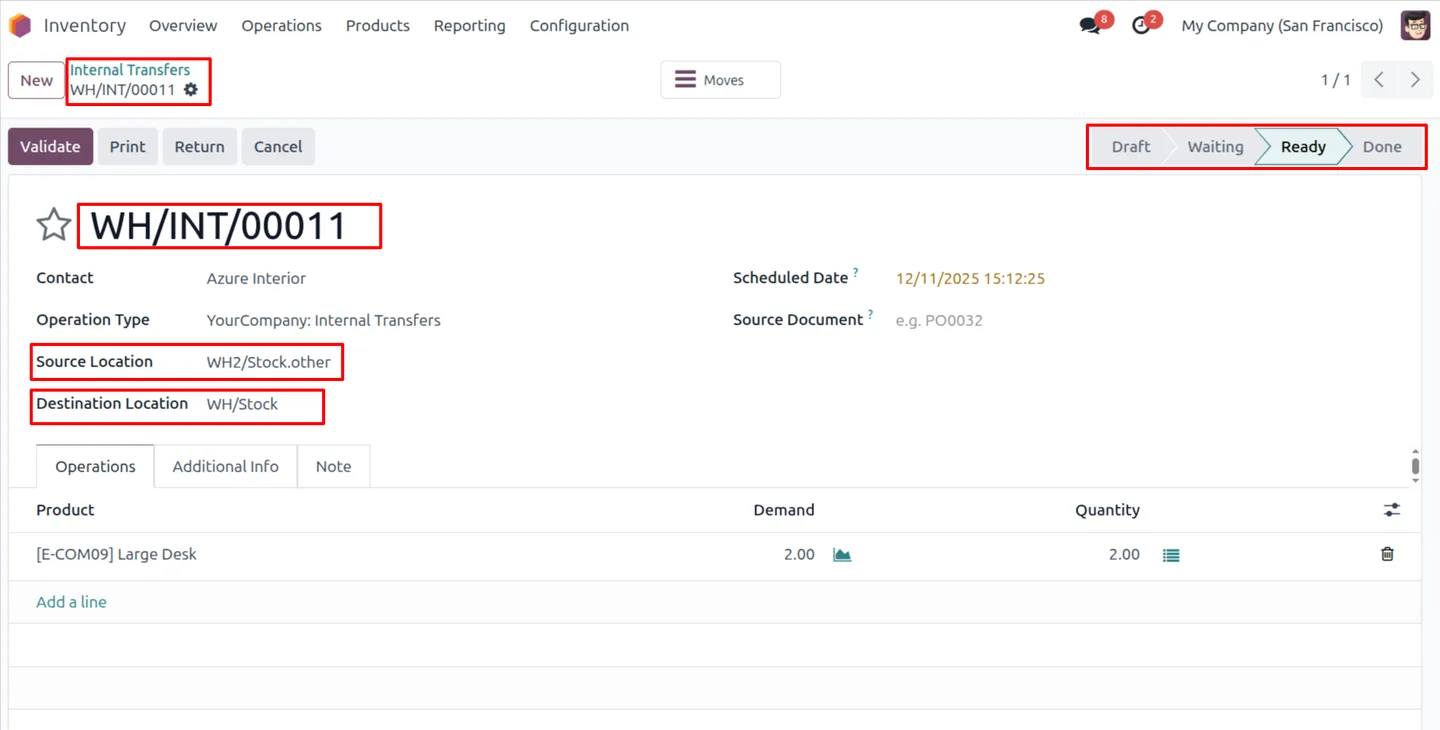This screenshot has height=730, width=1440.
Task: Click the gear icon beside WH/INT/00011
Action: [191, 90]
